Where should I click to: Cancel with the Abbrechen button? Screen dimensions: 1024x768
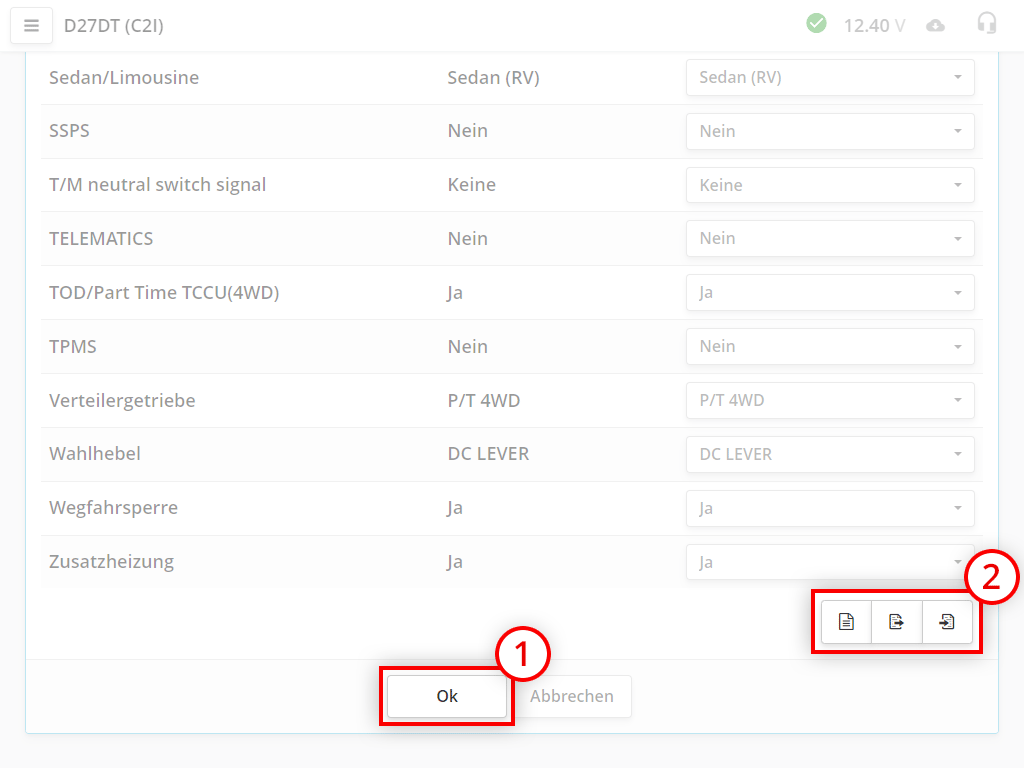(x=572, y=696)
